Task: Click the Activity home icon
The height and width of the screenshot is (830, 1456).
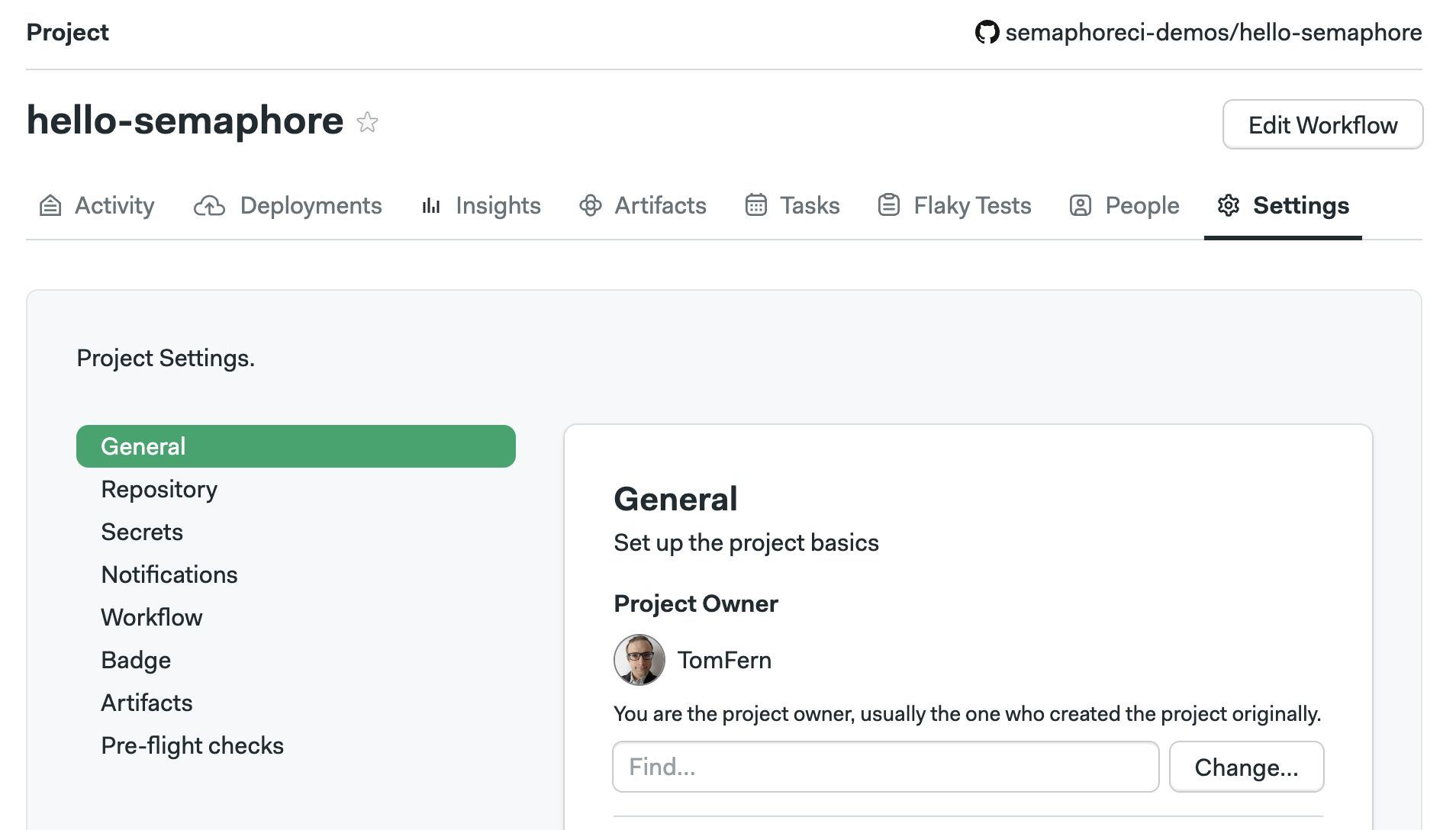Action: point(50,205)
